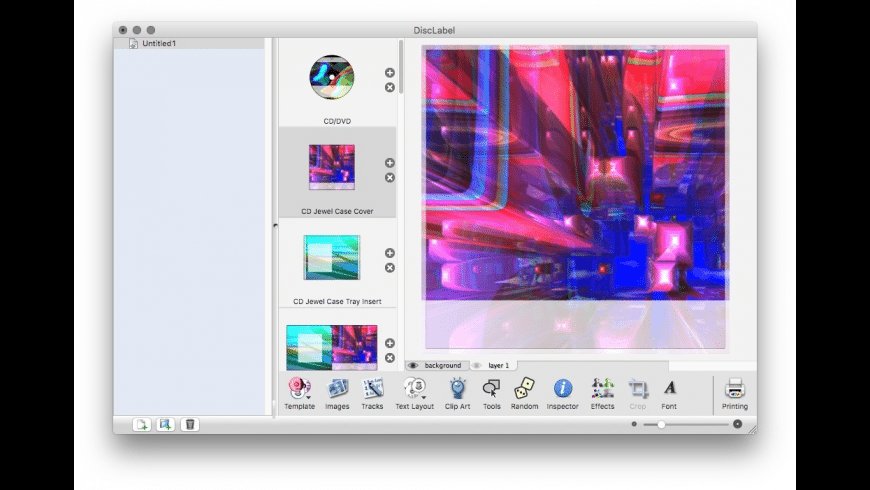The height and width of the screenshot is (490, 870).
Task: Add new element next to CD/DVD
Action: [390, 73]
